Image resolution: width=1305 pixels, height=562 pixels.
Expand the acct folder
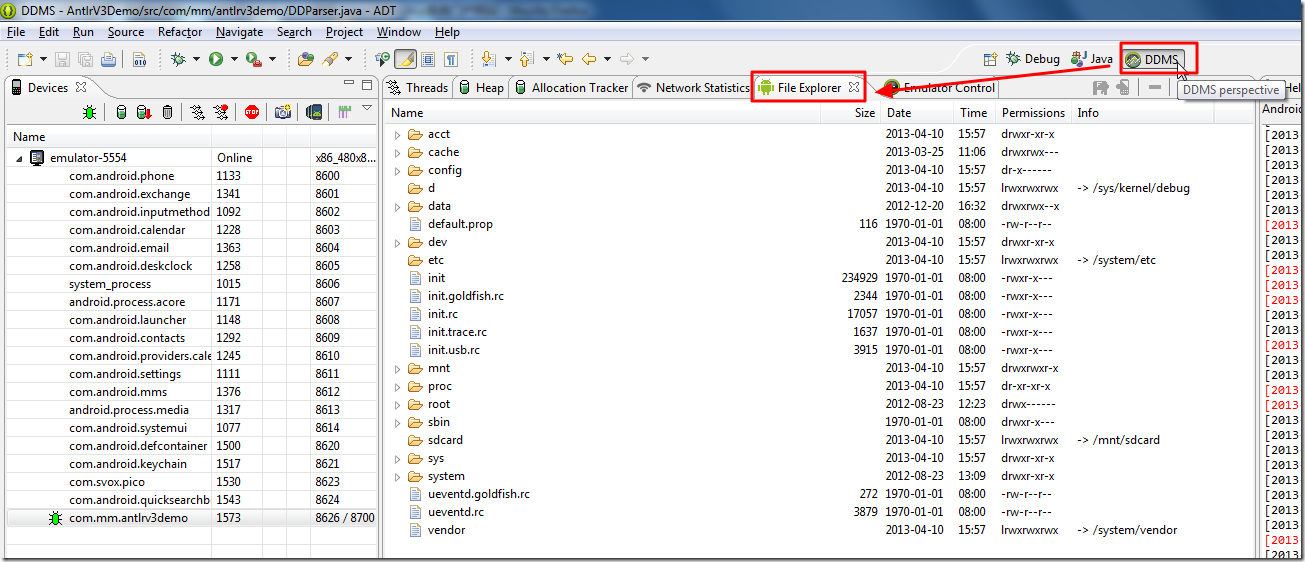397,134
